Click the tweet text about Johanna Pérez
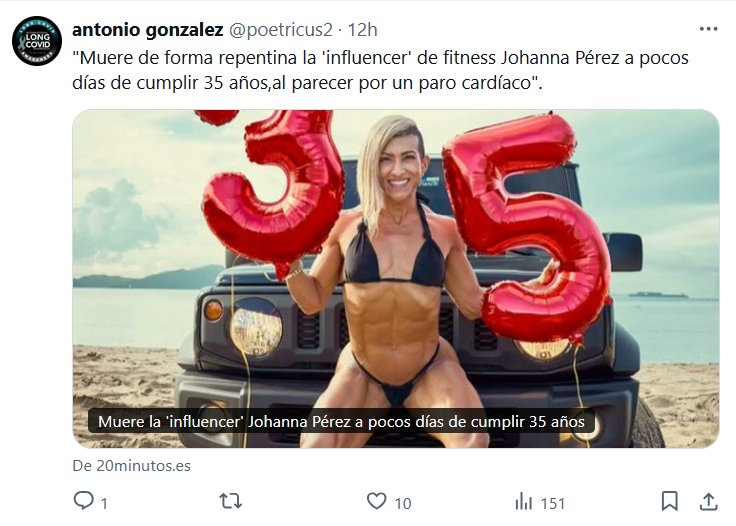Viewport: 736px width, 526px height. 380,70
